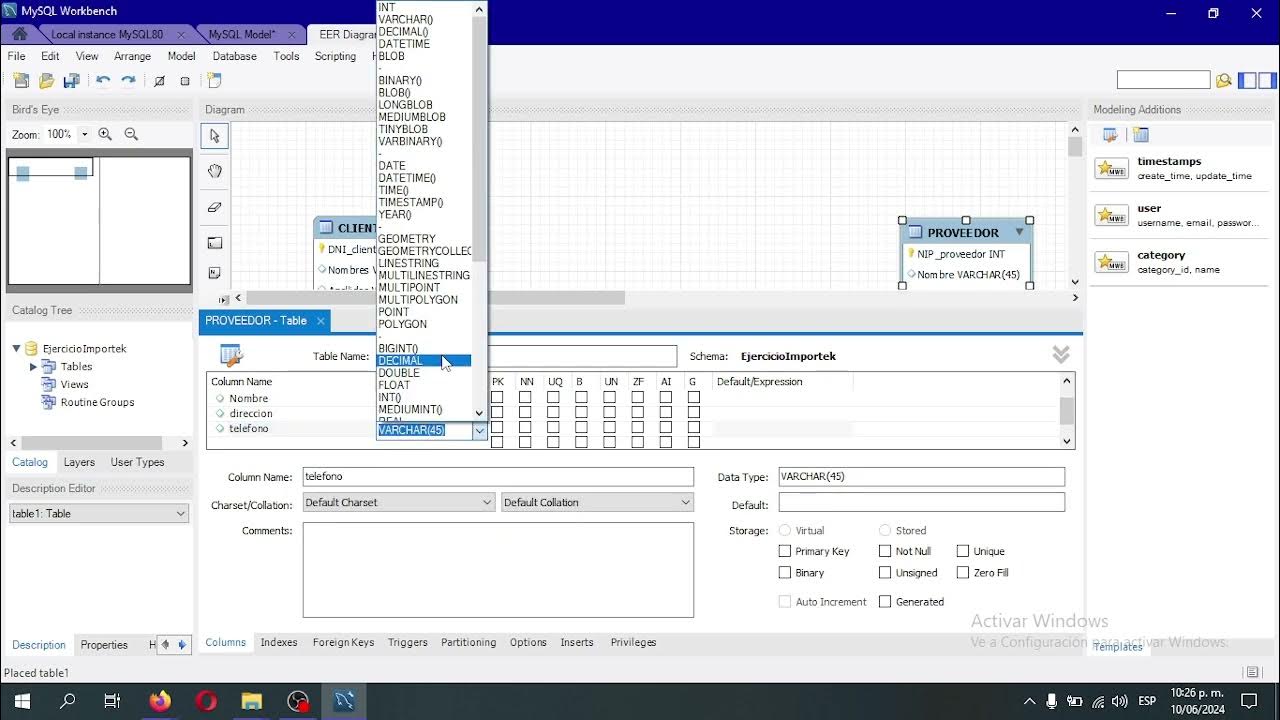1280x720 pixels.
Task: Select the eraser tool
Action: point(214,207)
